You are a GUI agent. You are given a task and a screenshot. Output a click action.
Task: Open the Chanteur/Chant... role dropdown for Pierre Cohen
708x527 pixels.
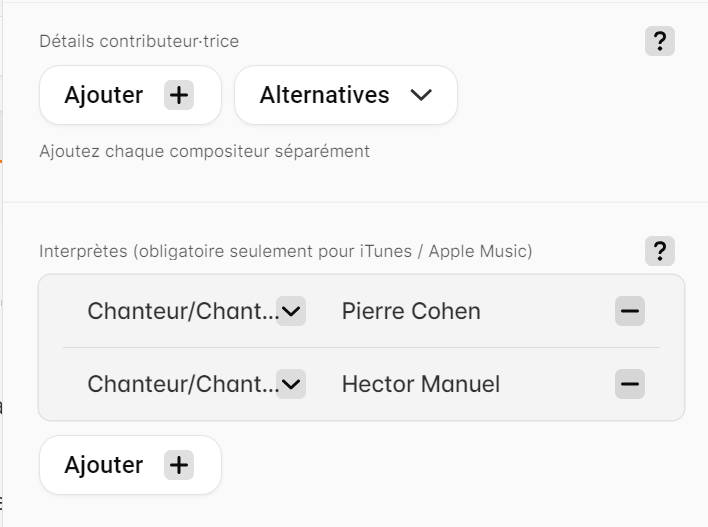click(x=196, y=311)
